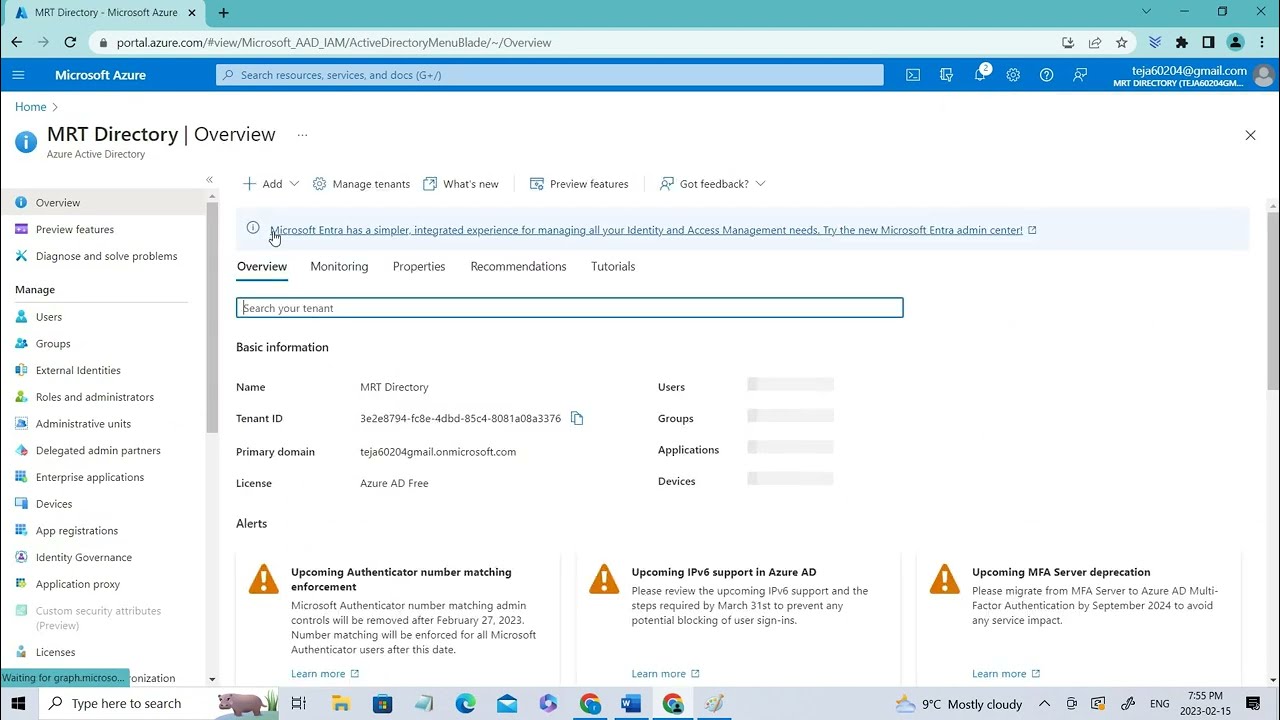Image resolution: width=1280 pixels, height=720 pixels.
Task: Show hidden system tray icons
Action: coord(1044,704)
